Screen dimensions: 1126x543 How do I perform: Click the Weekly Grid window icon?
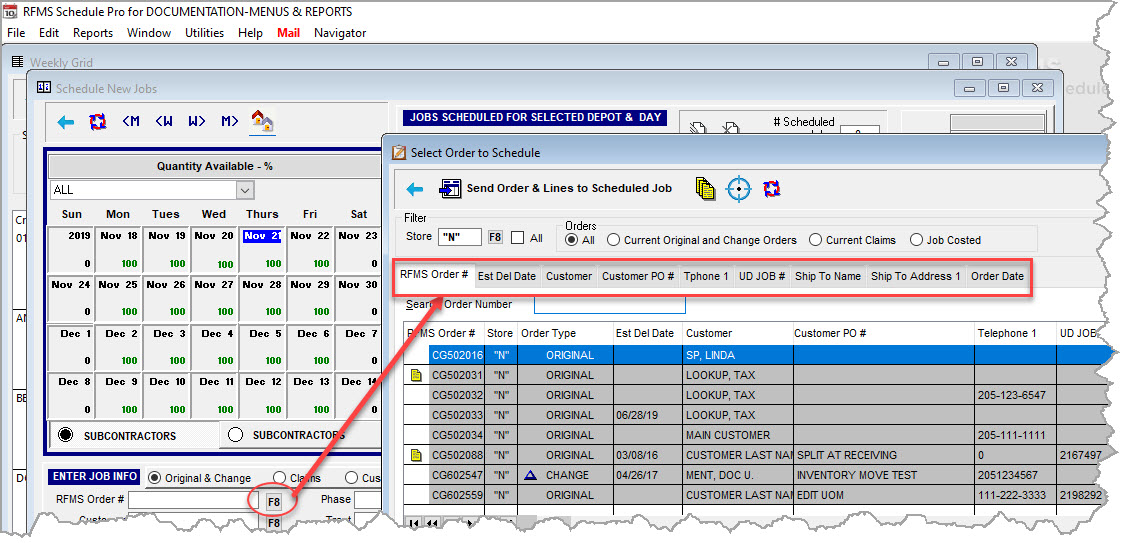tap(18, 62)
